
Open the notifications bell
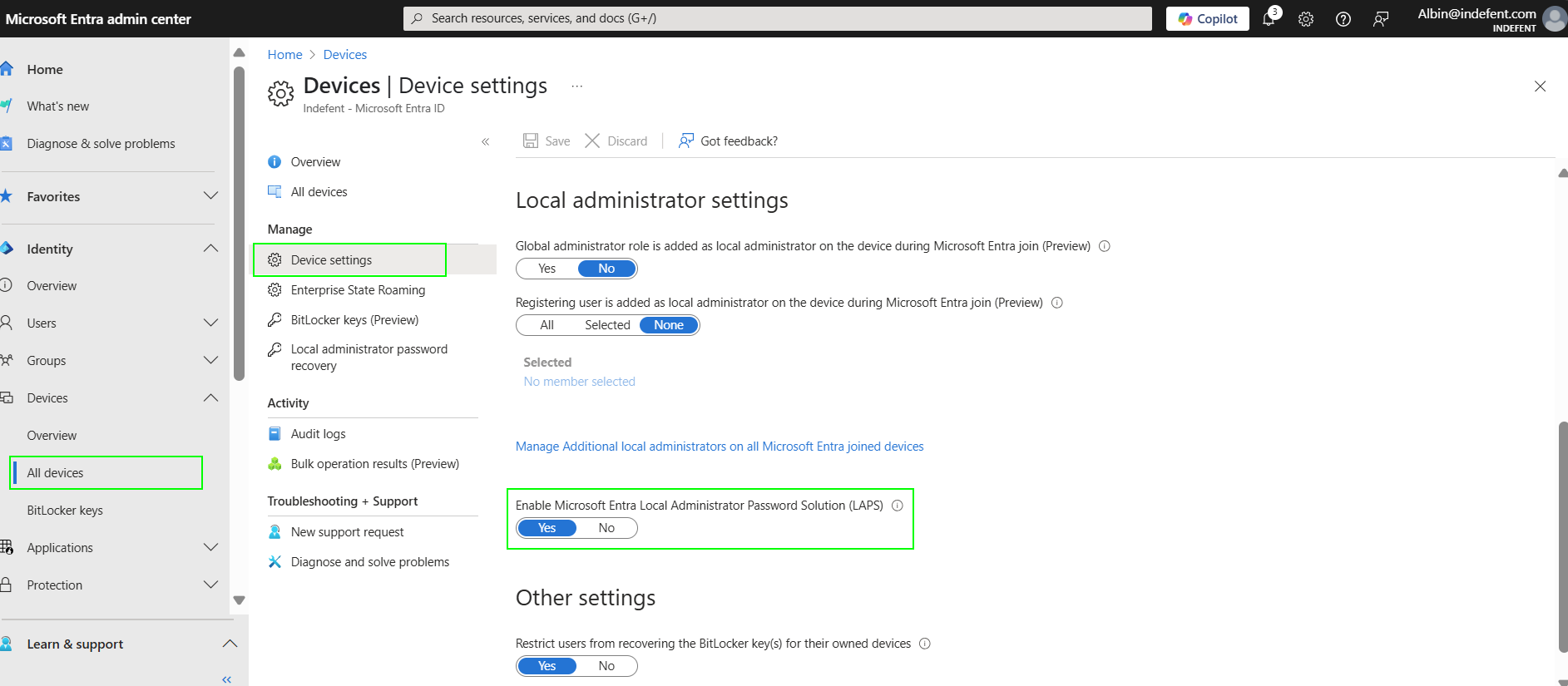[1269, 18]
